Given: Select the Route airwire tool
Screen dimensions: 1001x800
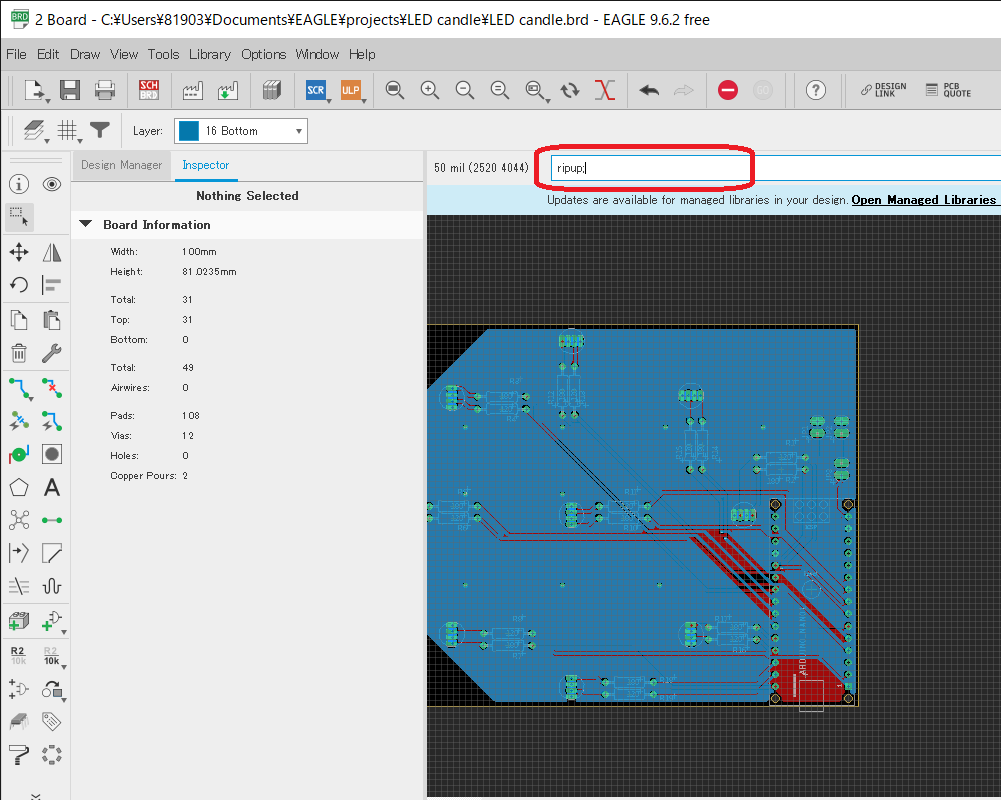Looking at the screenshot, I should [x=19, y=388].
